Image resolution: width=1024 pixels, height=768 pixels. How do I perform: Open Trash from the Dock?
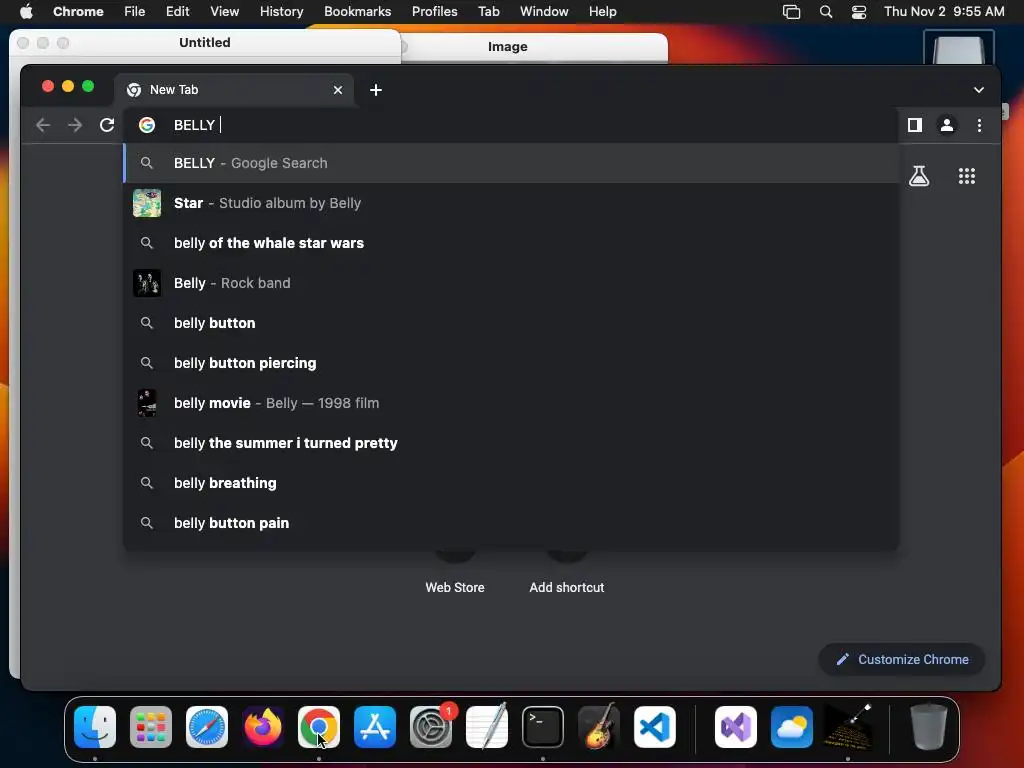(x=928, y=727)
